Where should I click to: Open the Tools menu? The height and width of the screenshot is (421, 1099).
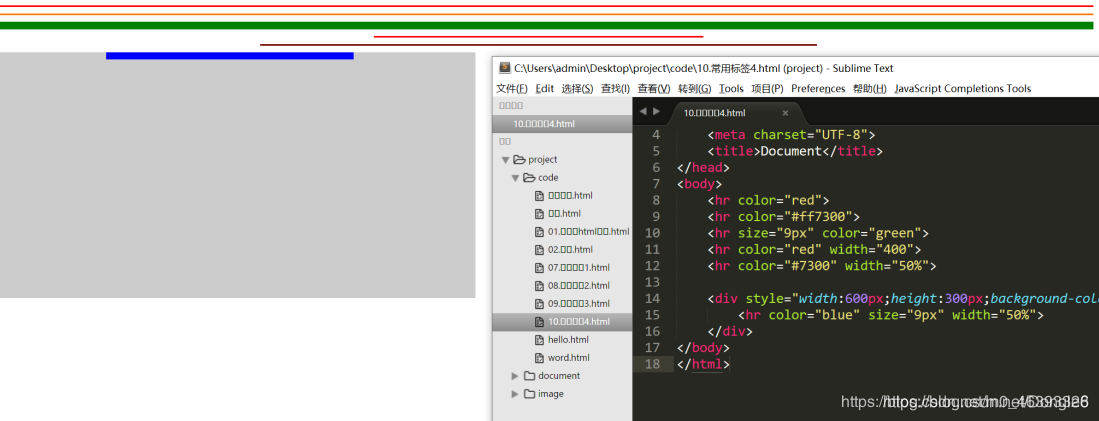[x=731, y=89]
